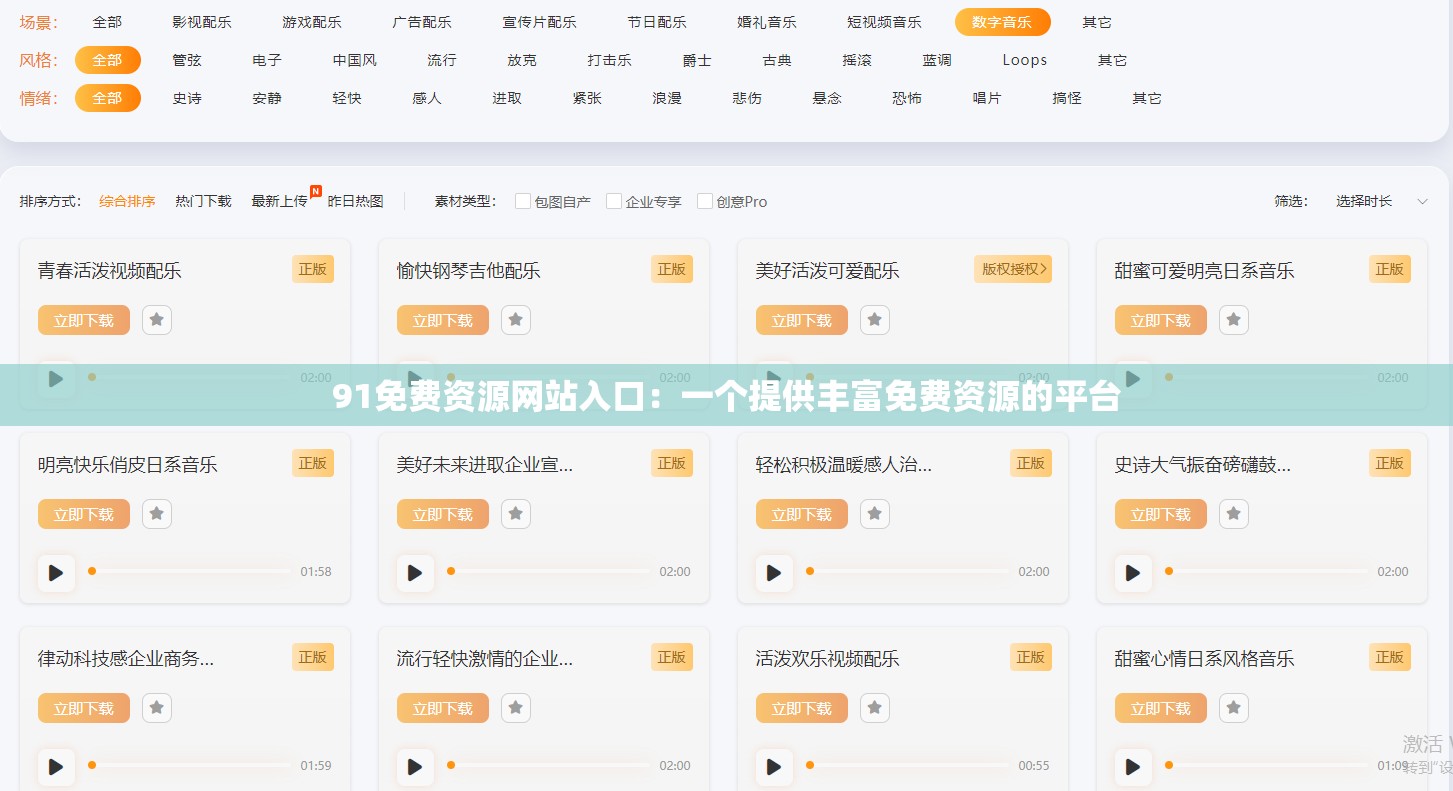Image resolution: width=1453 pixels, height=791 pixels.
Task: Sort by 综合排序
Action: coord(127,201)
